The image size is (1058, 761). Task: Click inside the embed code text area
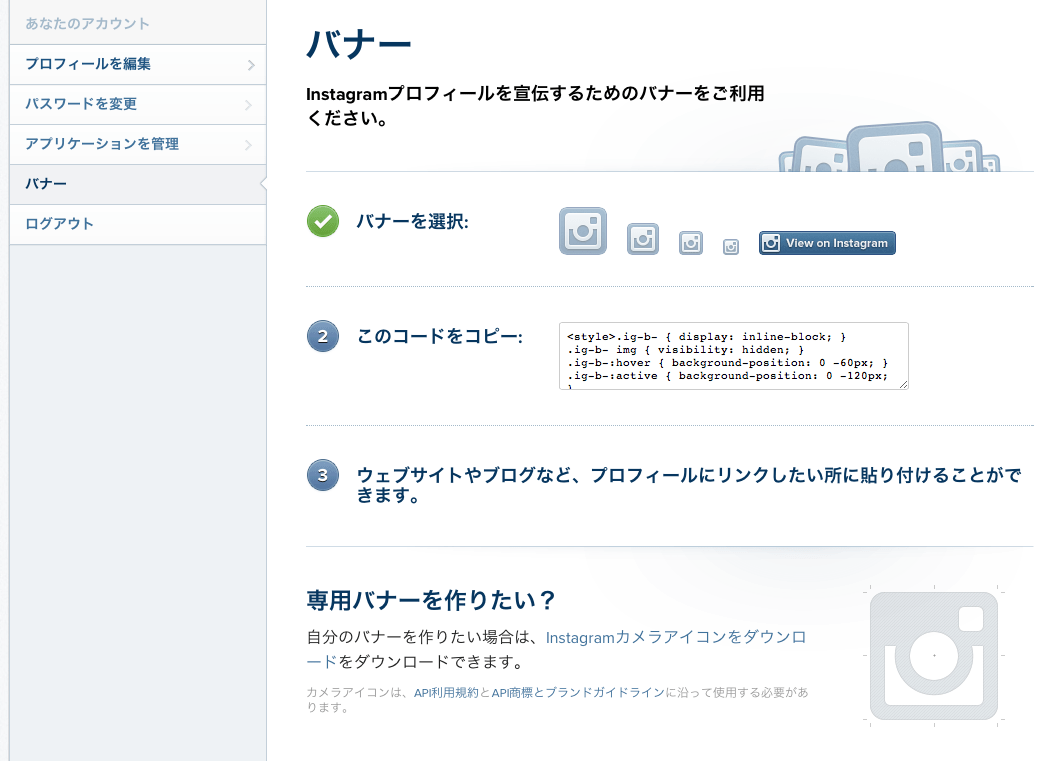pyautogui.click(x=733, y=356)
